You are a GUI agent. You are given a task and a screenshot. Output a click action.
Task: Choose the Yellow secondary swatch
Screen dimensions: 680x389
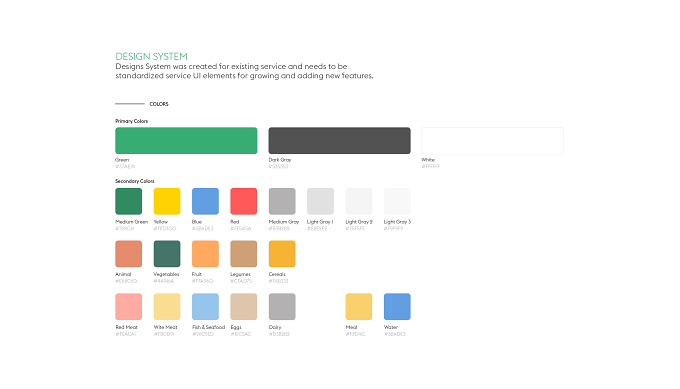point(167,201)
